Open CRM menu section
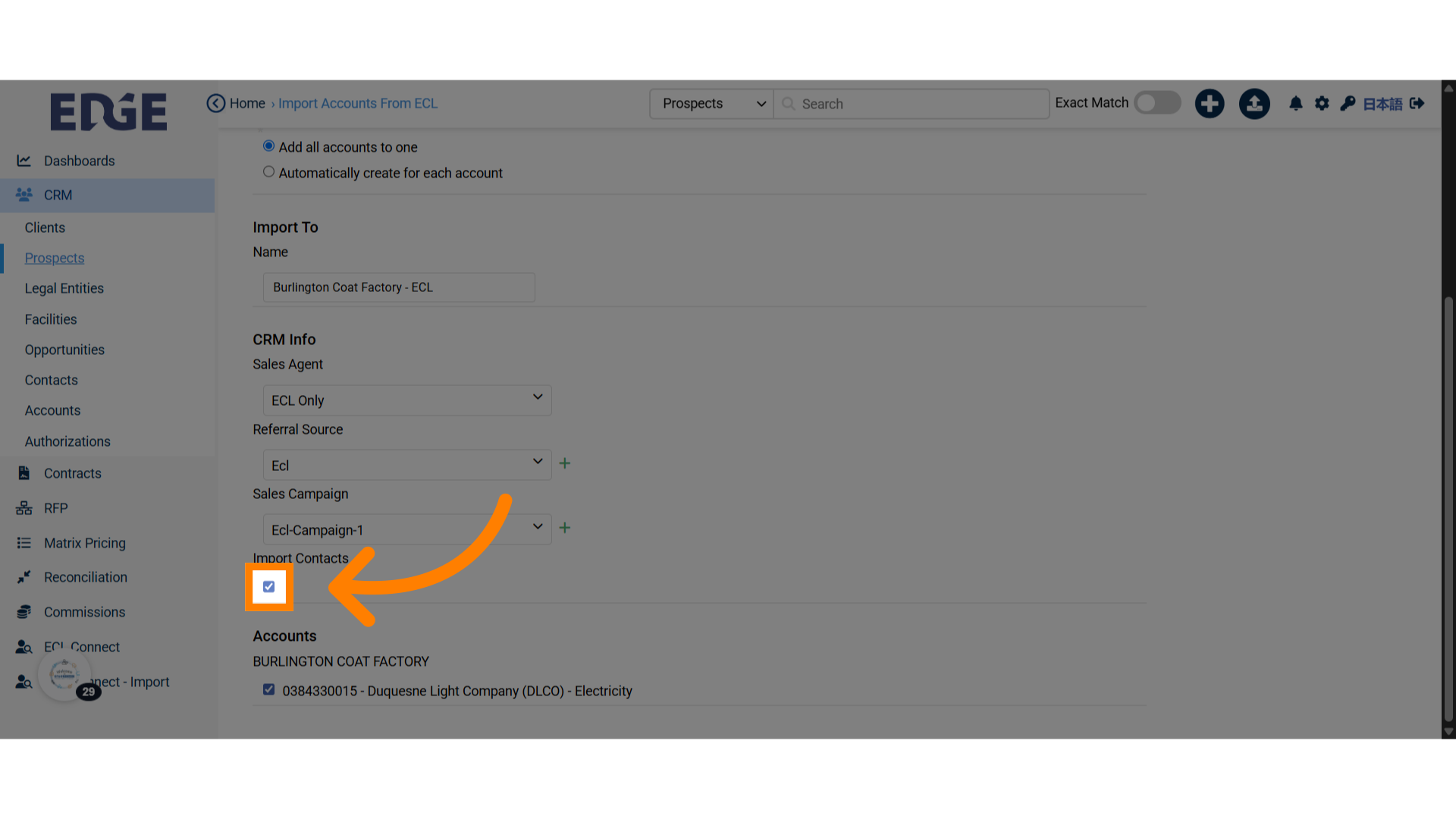Image resolution: width=1456 pixels, height=819 pixels. pyautogui.click(x=107, y=195)
